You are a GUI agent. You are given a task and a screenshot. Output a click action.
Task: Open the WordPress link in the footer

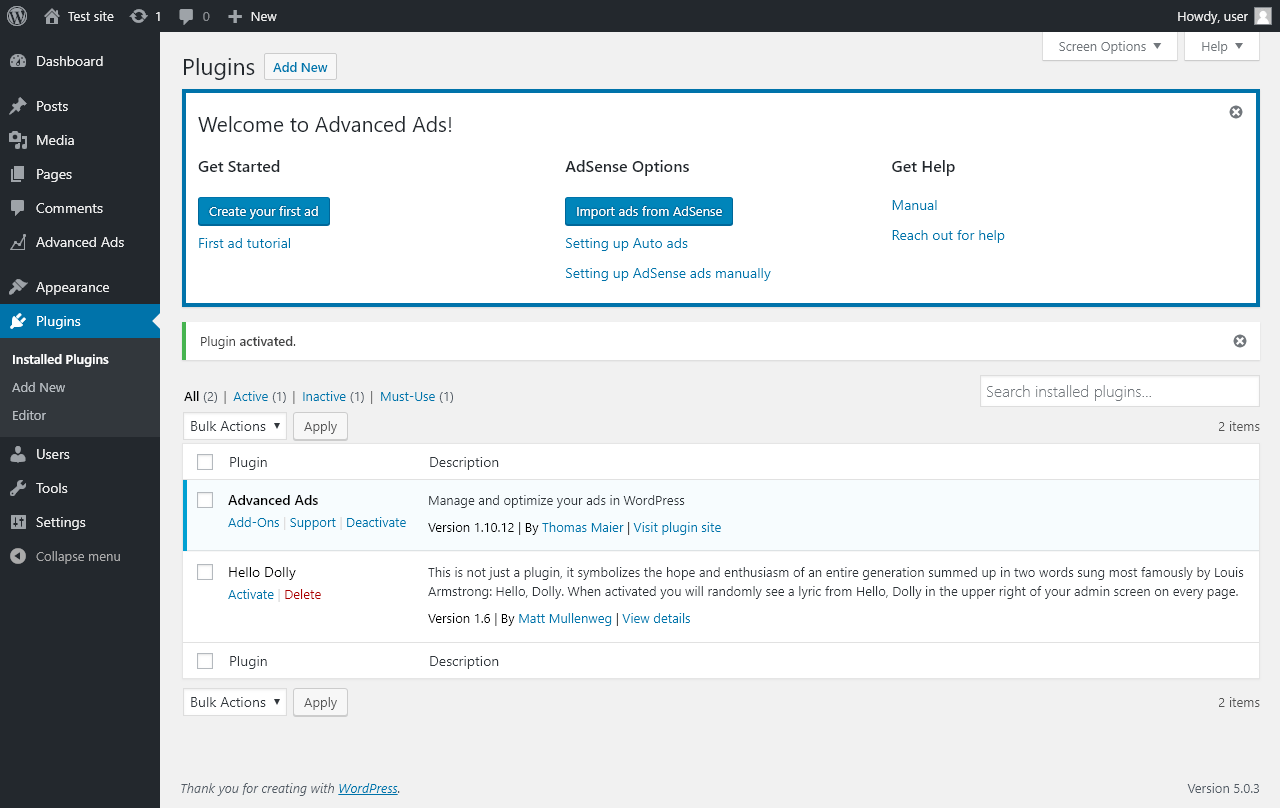[x=368, y=788]
